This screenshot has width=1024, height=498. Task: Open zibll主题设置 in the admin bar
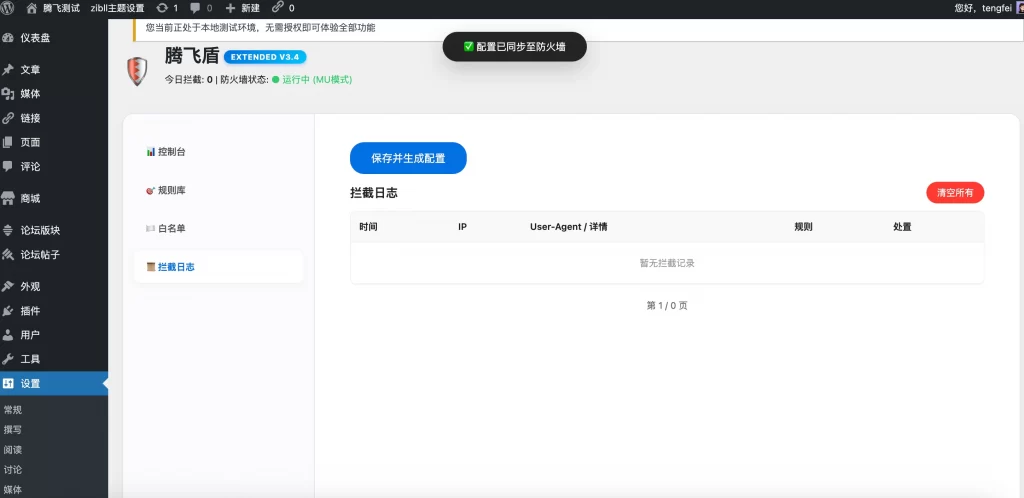(117, 8)
